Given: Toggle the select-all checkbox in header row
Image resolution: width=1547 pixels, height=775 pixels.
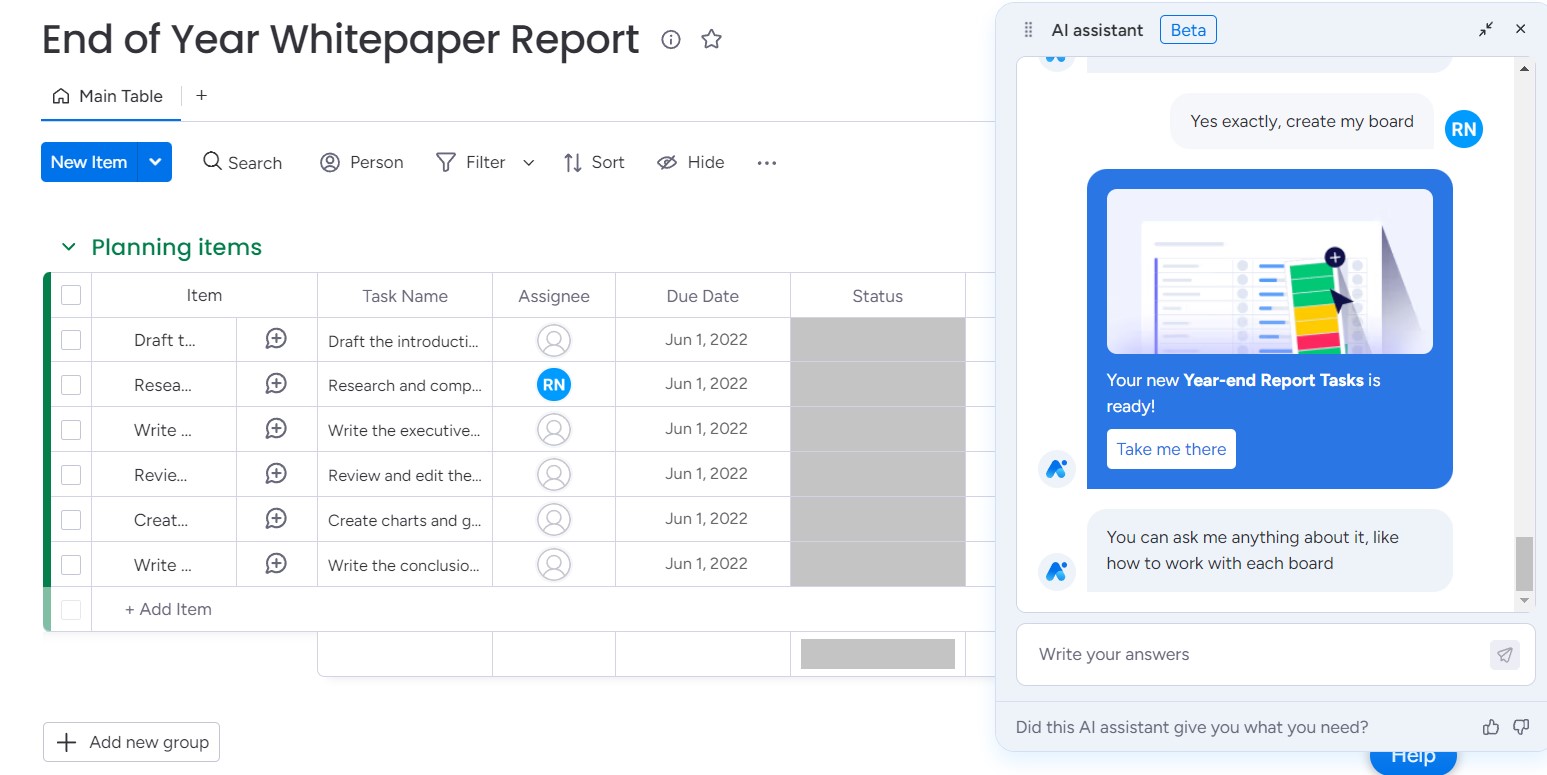Looking at the screenshot, I should pyautogui.click(x=71, y=295).
